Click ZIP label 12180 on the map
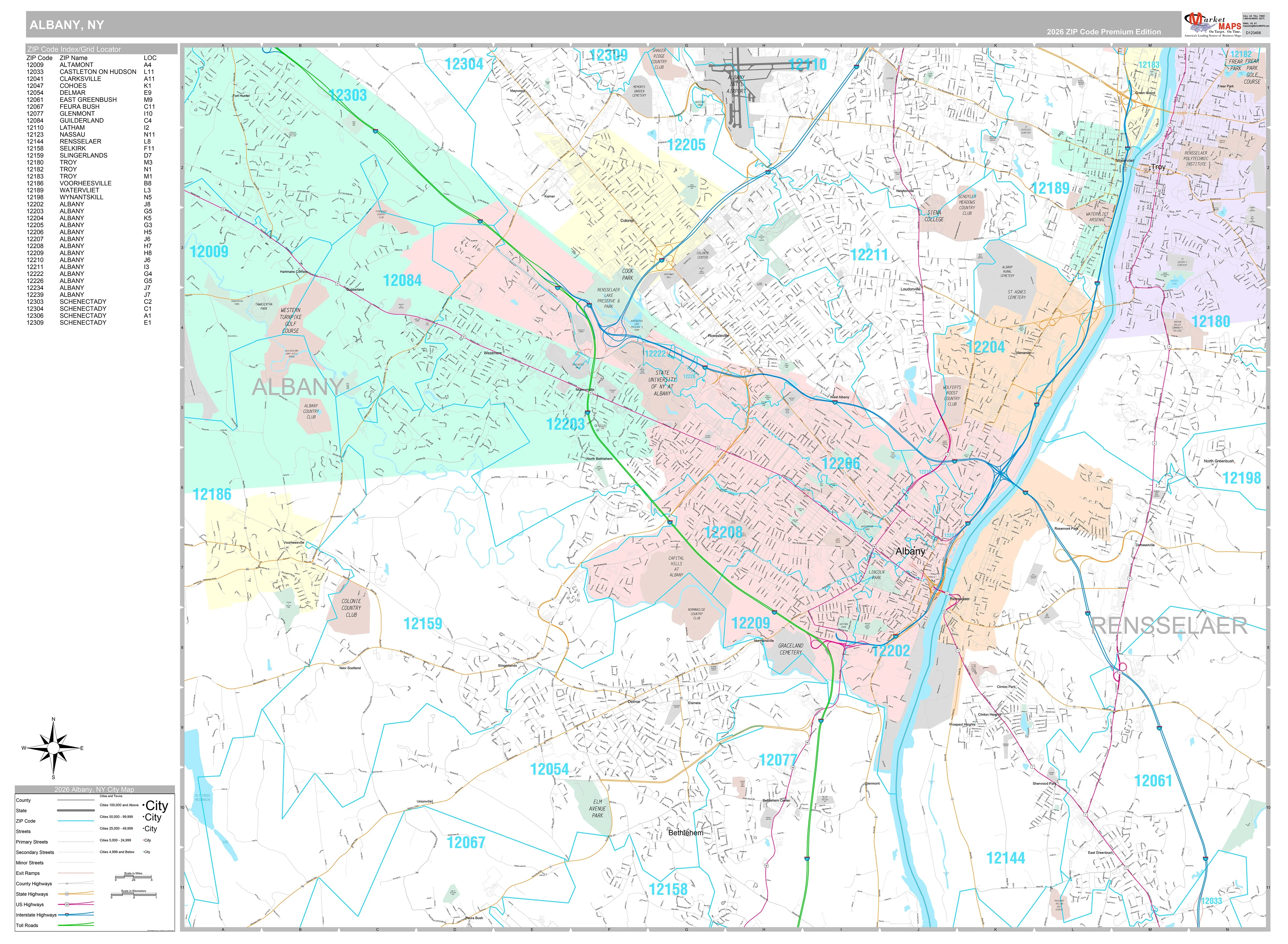 click(x=1210, y=322)
